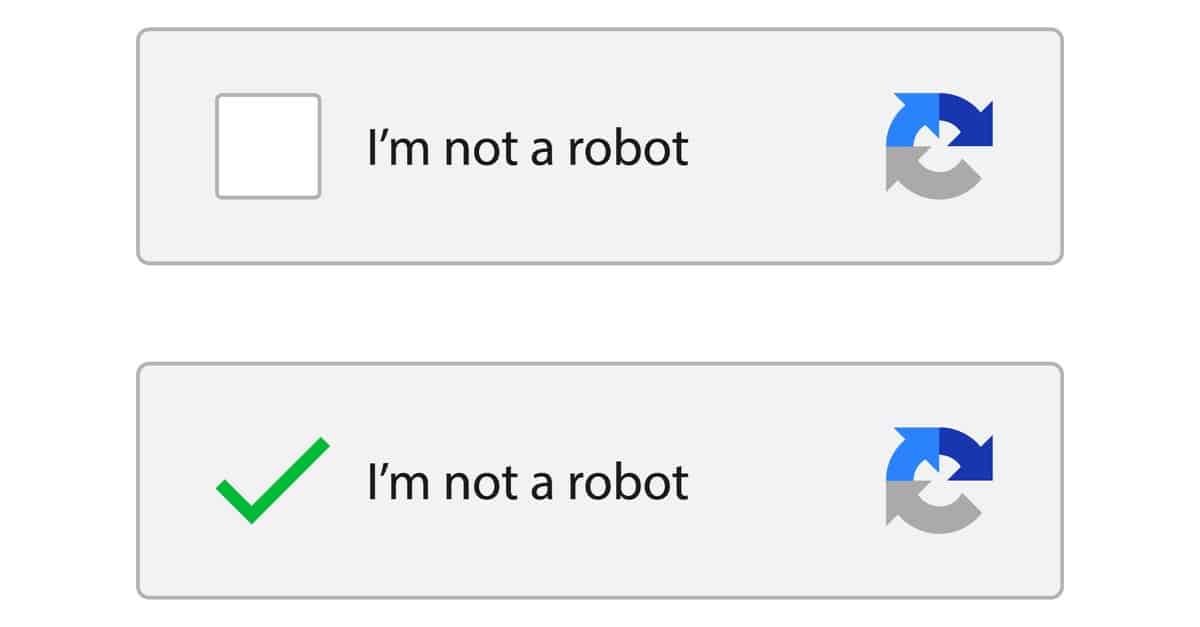Click "I'm not a robot" label in unchecked box
1200x627 pixels.
tap(529, 148)
